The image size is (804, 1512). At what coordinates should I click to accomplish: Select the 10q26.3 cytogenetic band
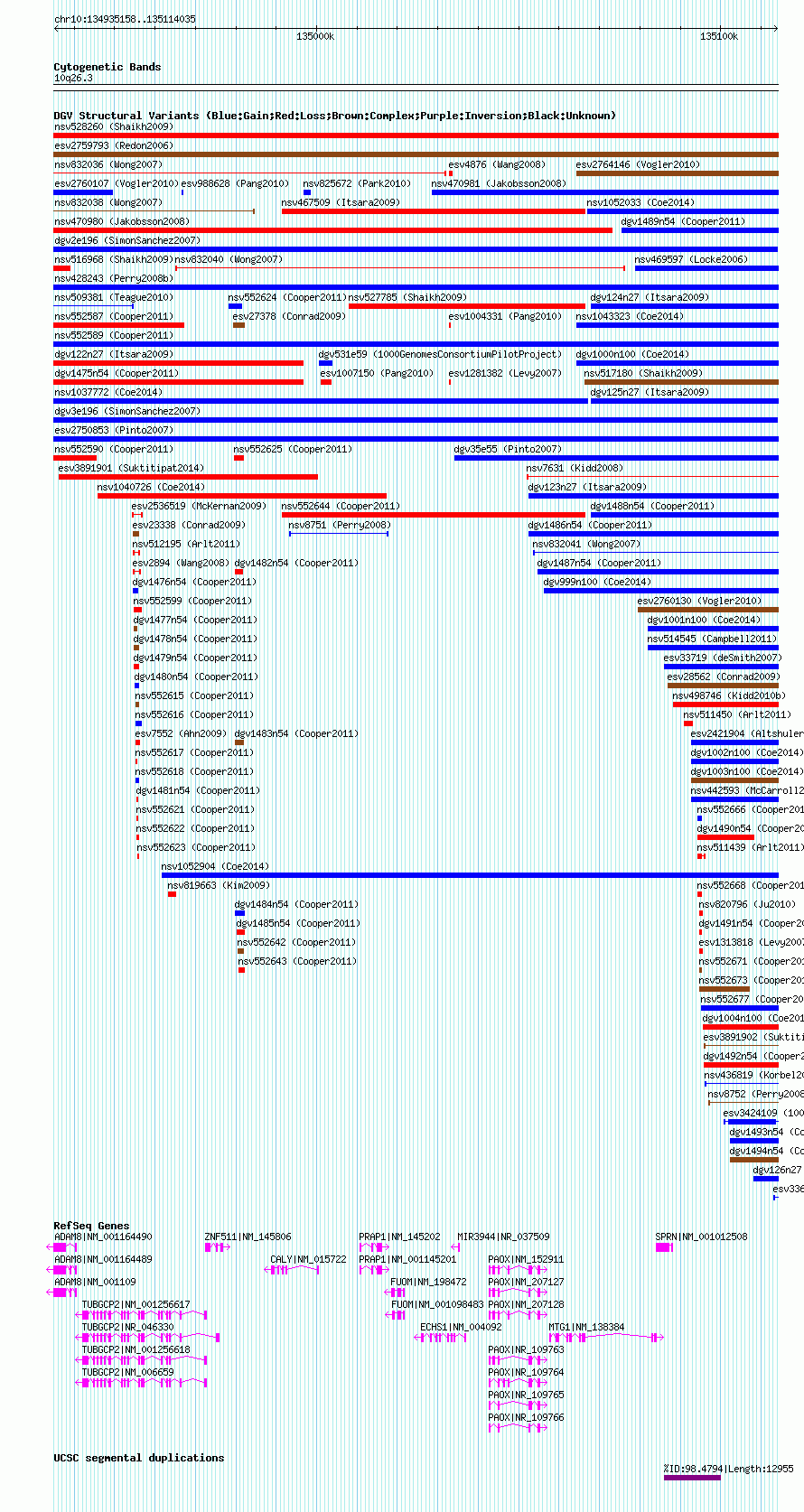[73, 79]
